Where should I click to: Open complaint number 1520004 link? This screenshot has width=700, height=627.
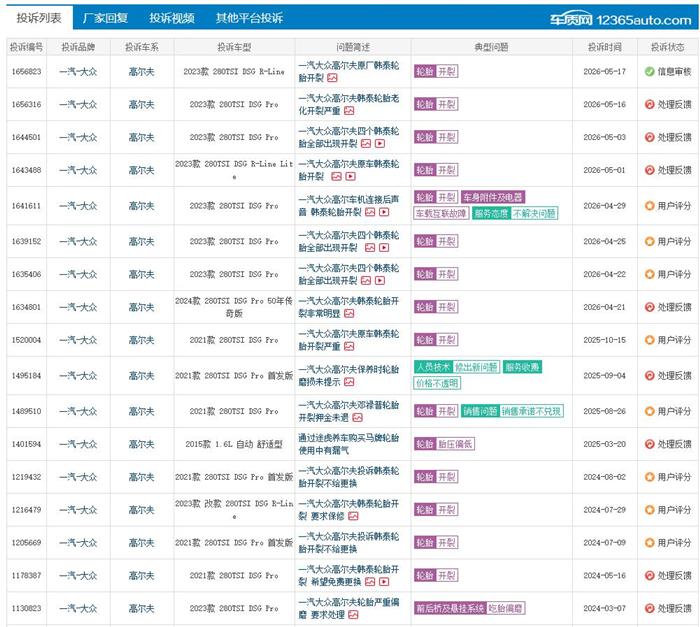coord(26,340)
